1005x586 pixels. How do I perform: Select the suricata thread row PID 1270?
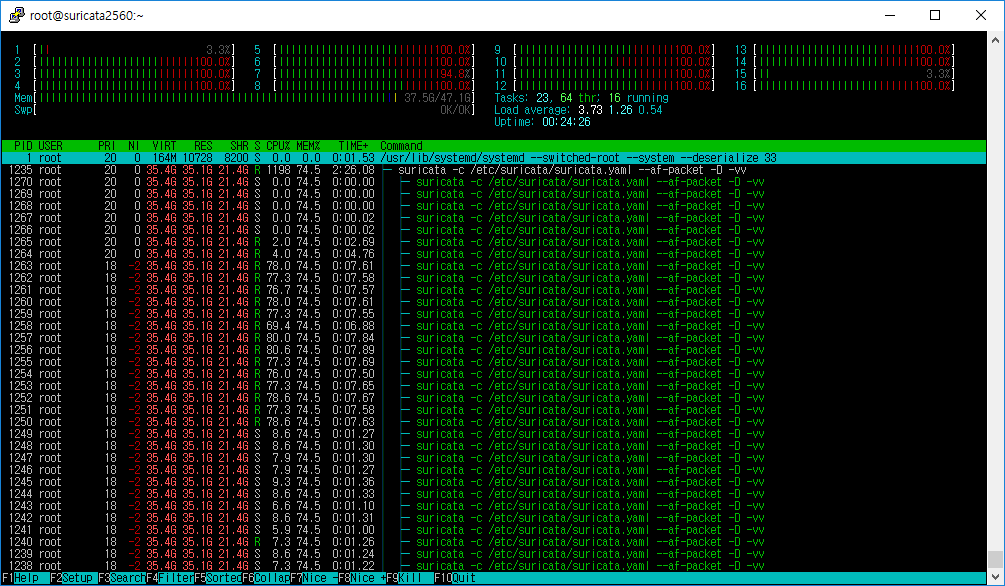pos(494,182)
